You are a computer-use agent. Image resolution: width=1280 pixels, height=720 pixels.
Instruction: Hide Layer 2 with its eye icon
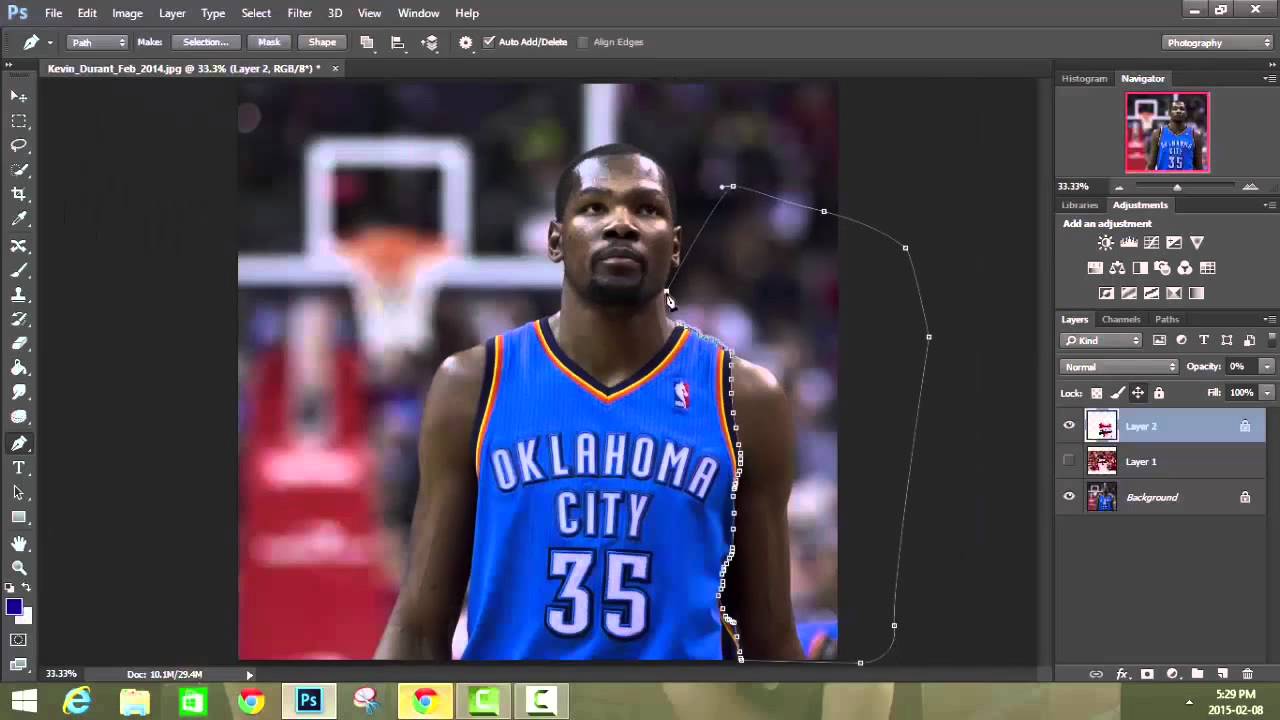pyautogui.click(x=1069, y=426)
